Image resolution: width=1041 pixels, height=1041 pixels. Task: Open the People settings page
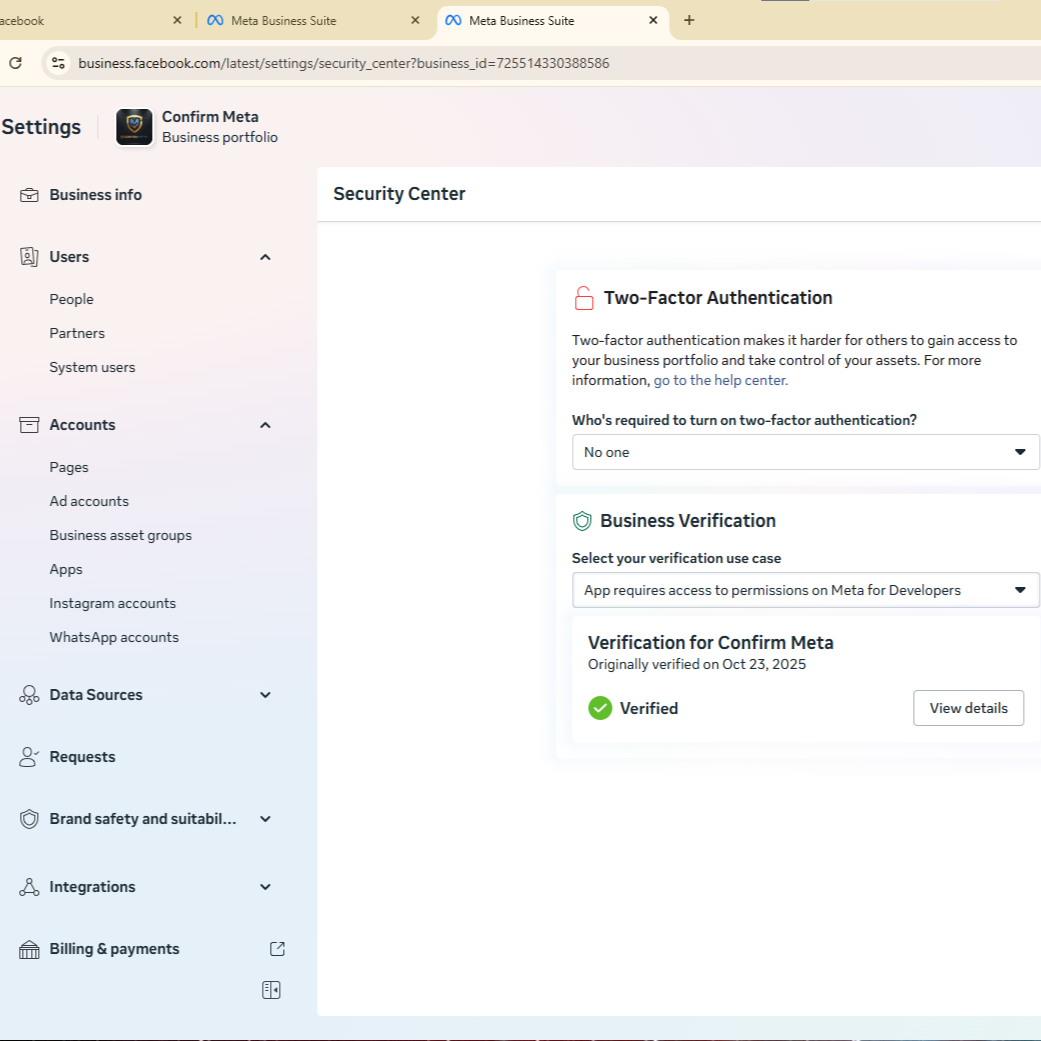(71, 299)
